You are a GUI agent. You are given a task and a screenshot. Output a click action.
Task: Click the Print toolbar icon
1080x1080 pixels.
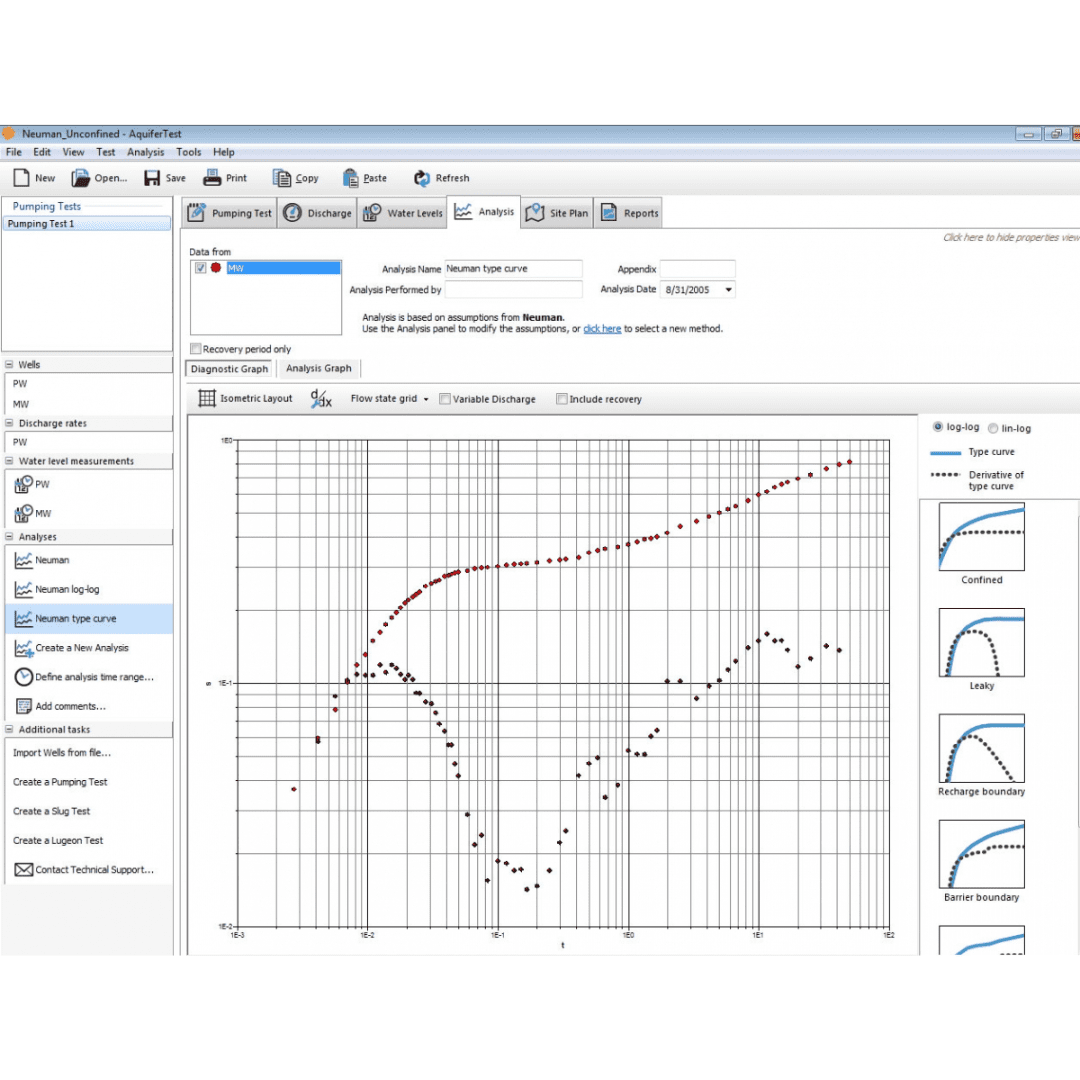point(212,178)
